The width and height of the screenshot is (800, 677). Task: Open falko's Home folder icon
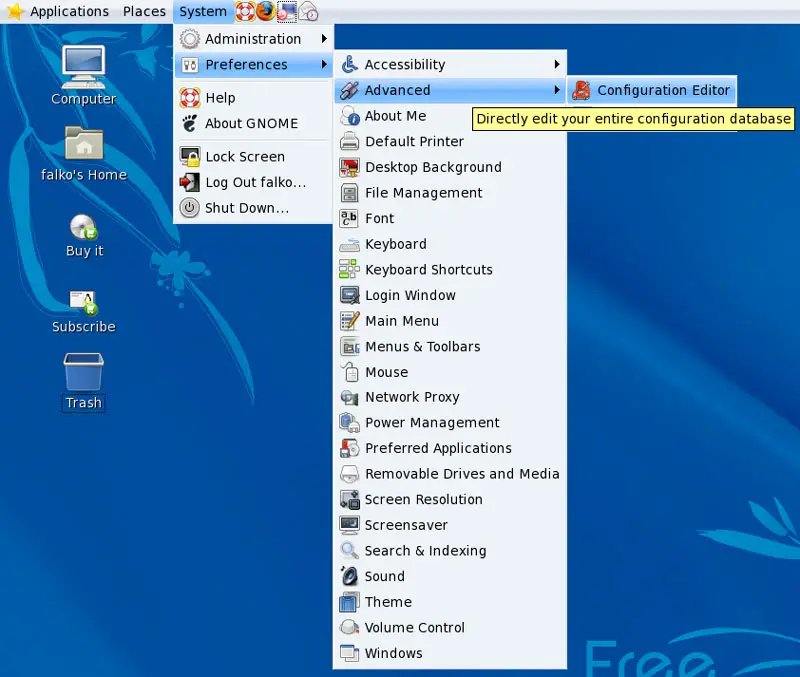click(x=84, y=153)
